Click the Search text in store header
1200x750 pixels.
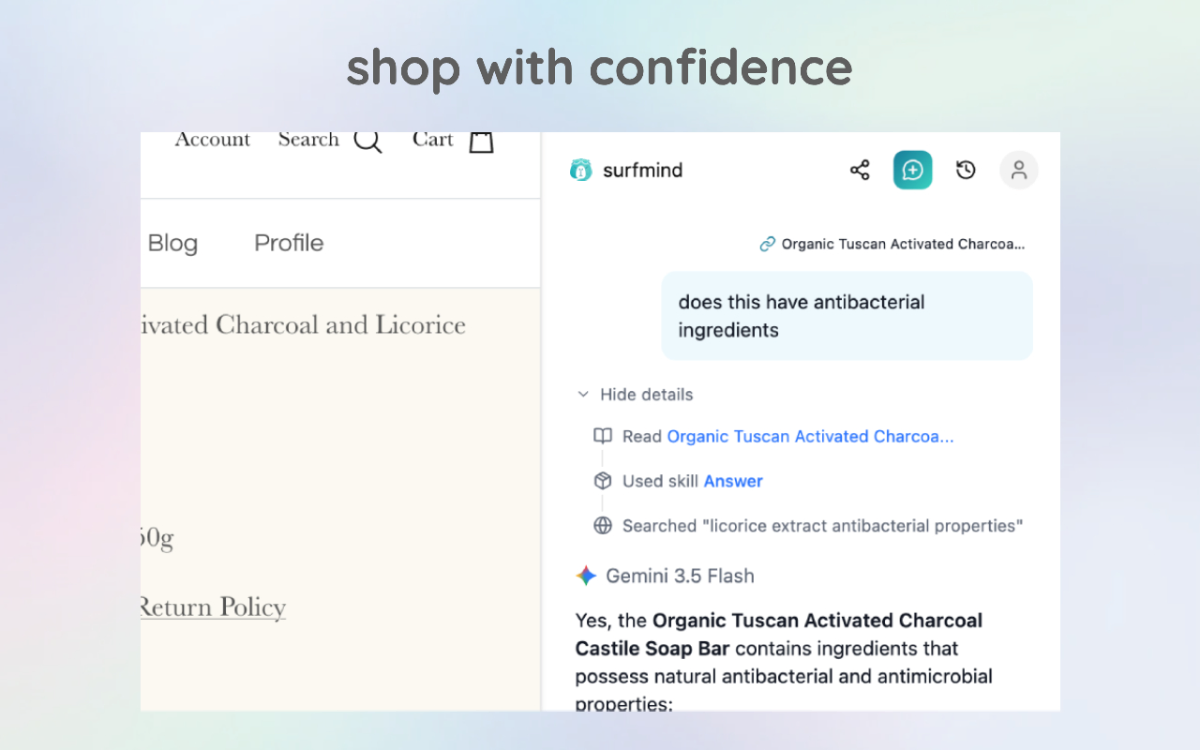[x=308, y=140]
